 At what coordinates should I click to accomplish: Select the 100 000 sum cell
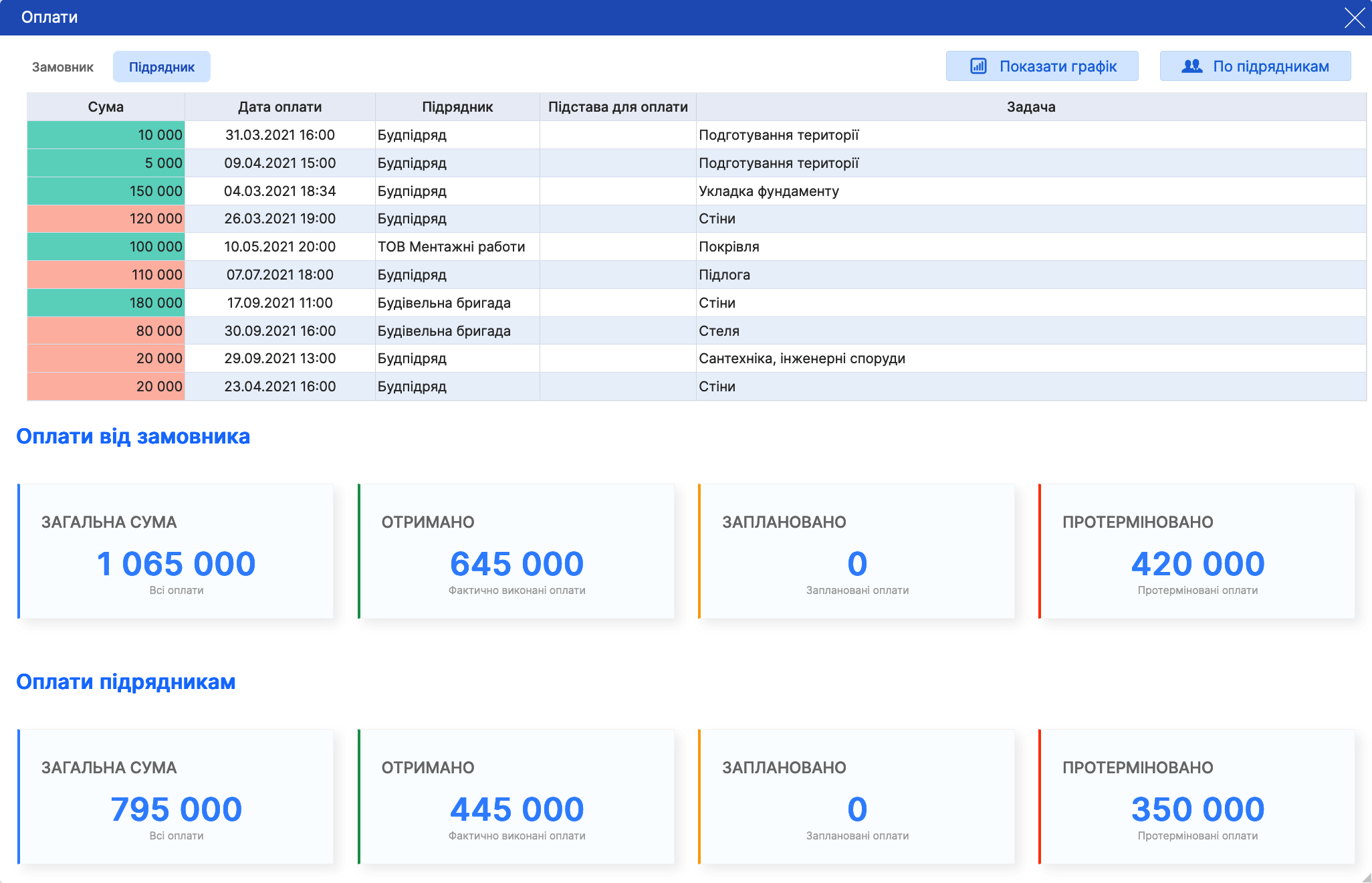106,247
